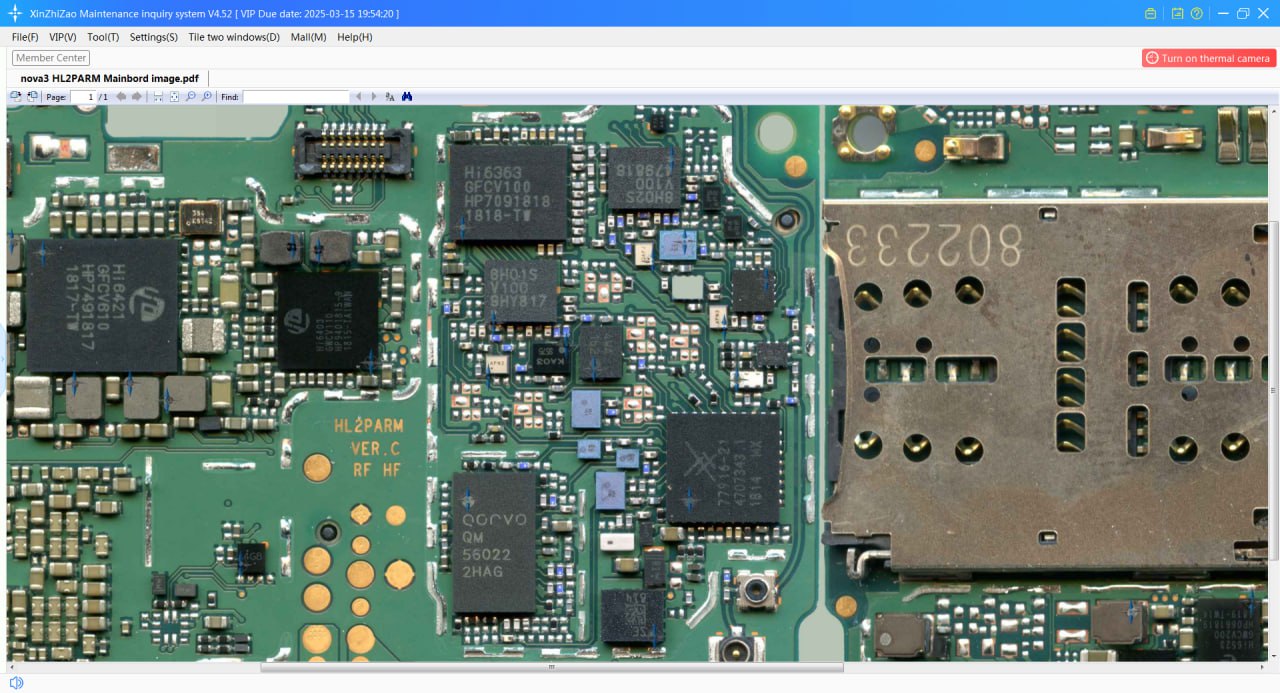Go to the next page arrow
This screenshot has width=1280, height=693.
click(x=136, y=97)
